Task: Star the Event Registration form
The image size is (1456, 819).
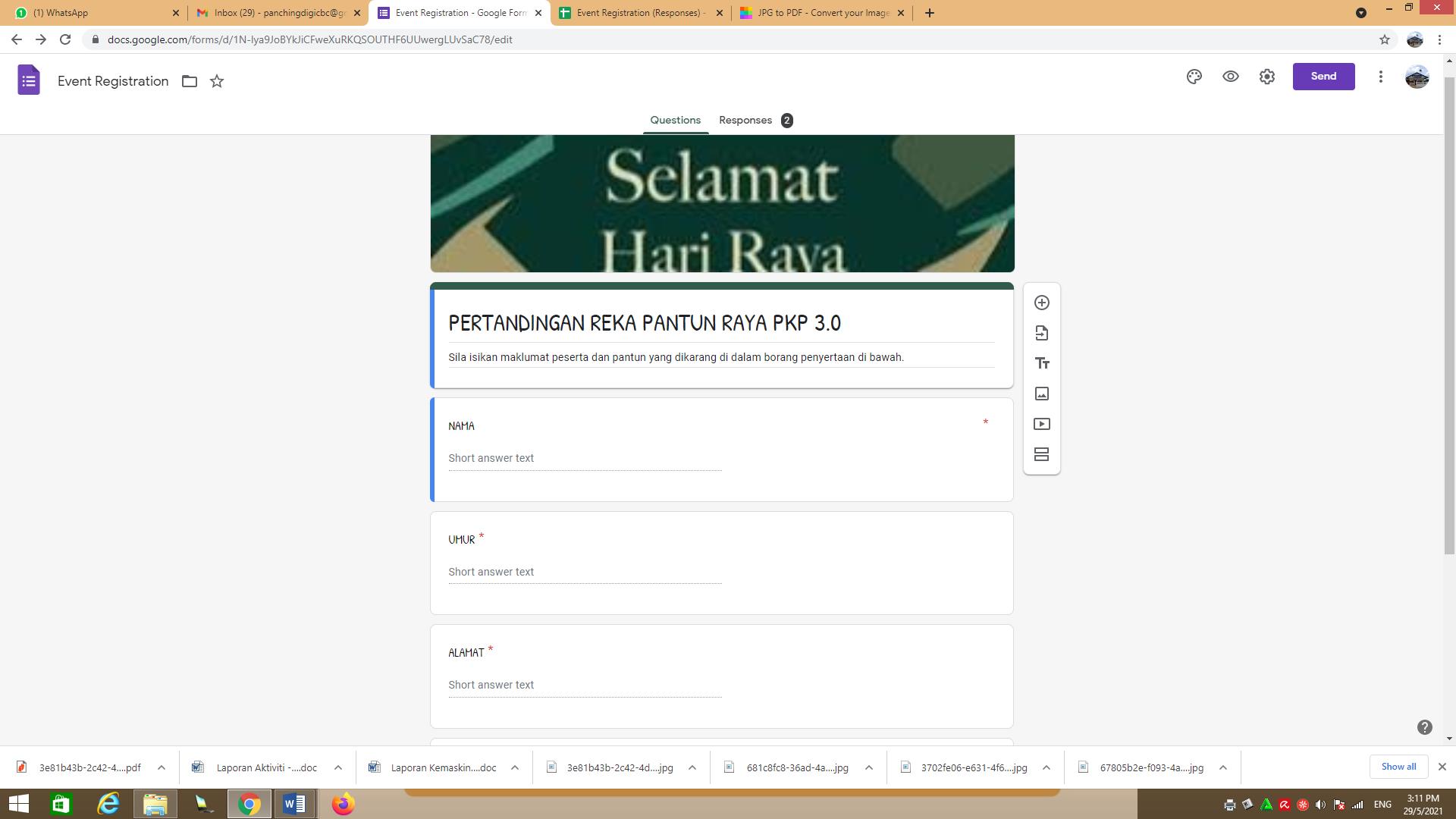Action: [x=217, y=81]
